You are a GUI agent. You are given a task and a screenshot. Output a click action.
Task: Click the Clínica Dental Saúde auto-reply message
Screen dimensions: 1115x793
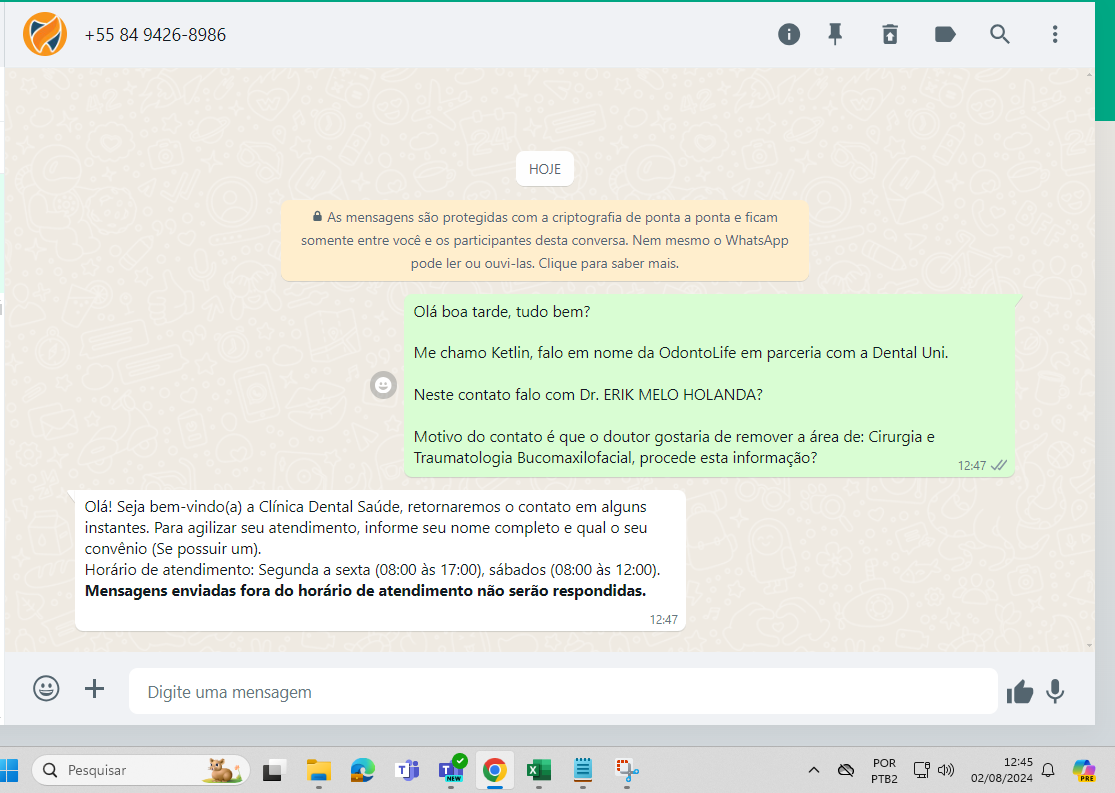tap(380, 560)
